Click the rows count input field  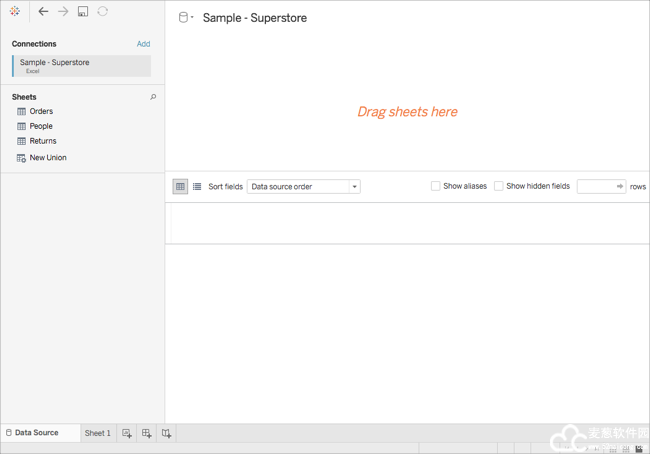[596, 186]
